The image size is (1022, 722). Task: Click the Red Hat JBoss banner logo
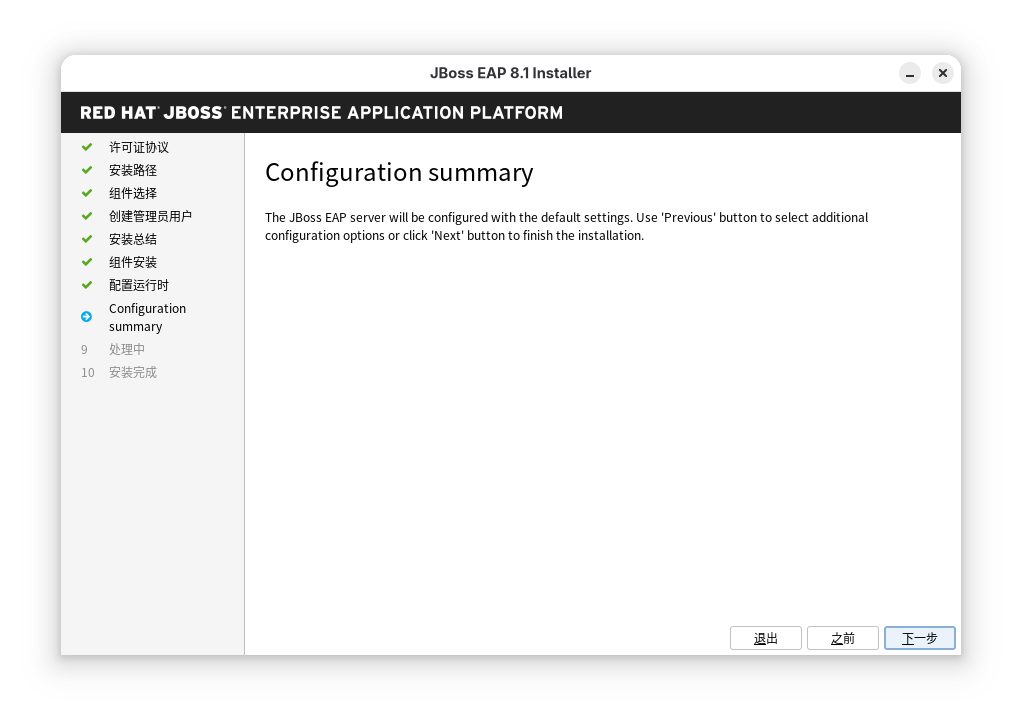pyautogui.click(x=321, y=113)
